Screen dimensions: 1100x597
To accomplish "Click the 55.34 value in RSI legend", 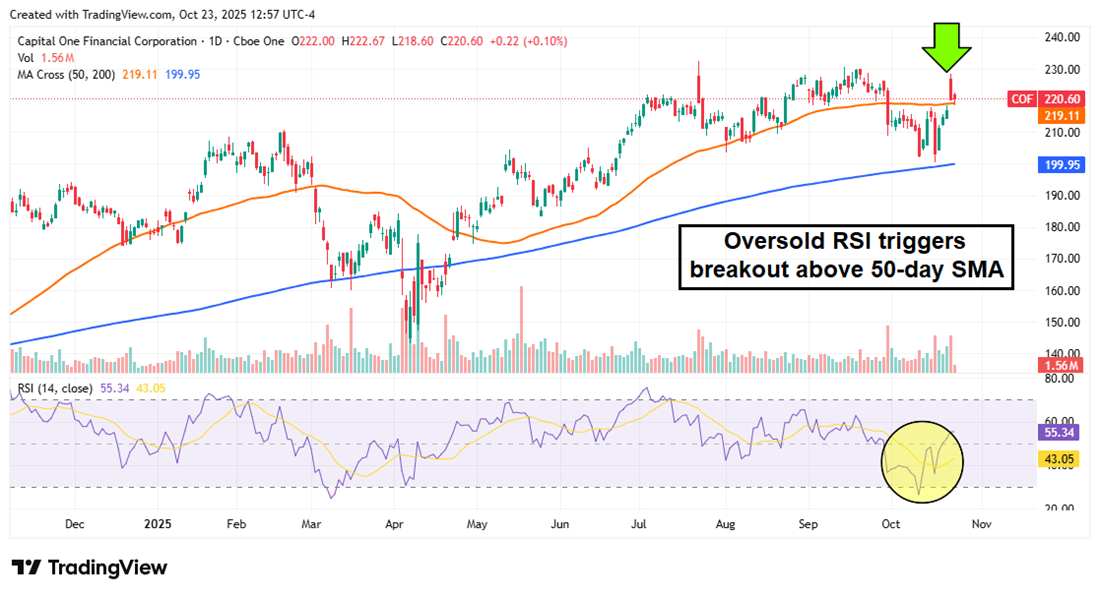I will [x=115, y=388].
